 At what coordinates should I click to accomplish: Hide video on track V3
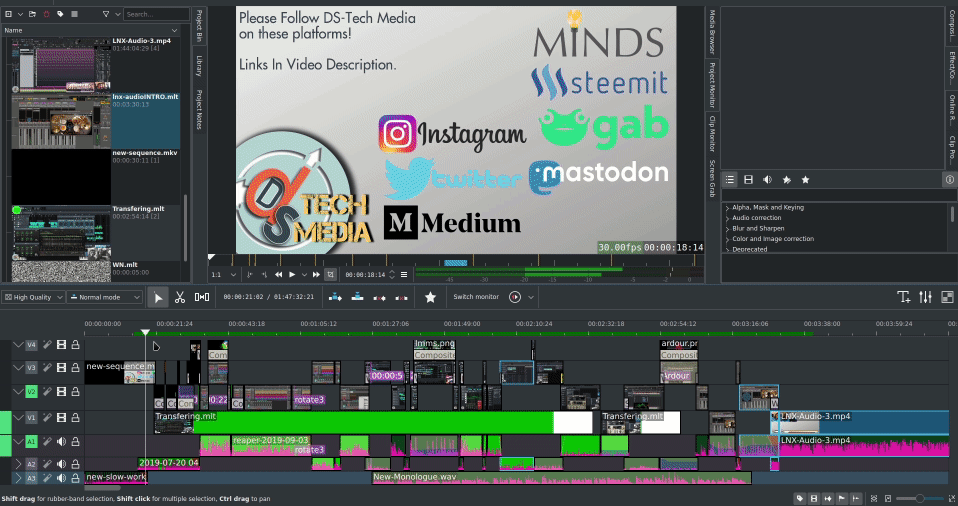(61, 368)
